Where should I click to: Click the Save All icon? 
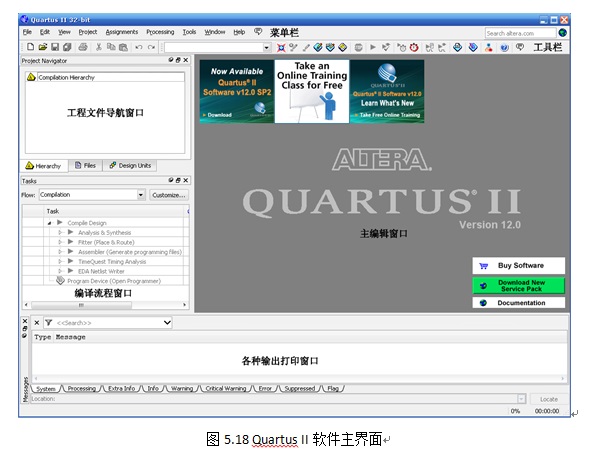[x=67, y=47]
